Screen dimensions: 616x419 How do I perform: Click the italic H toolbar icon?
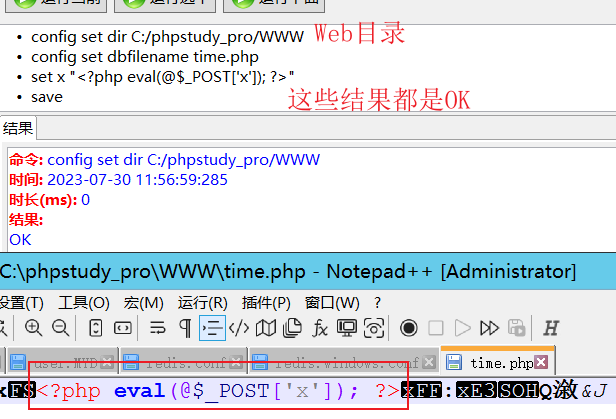click(x=551, y=328)
